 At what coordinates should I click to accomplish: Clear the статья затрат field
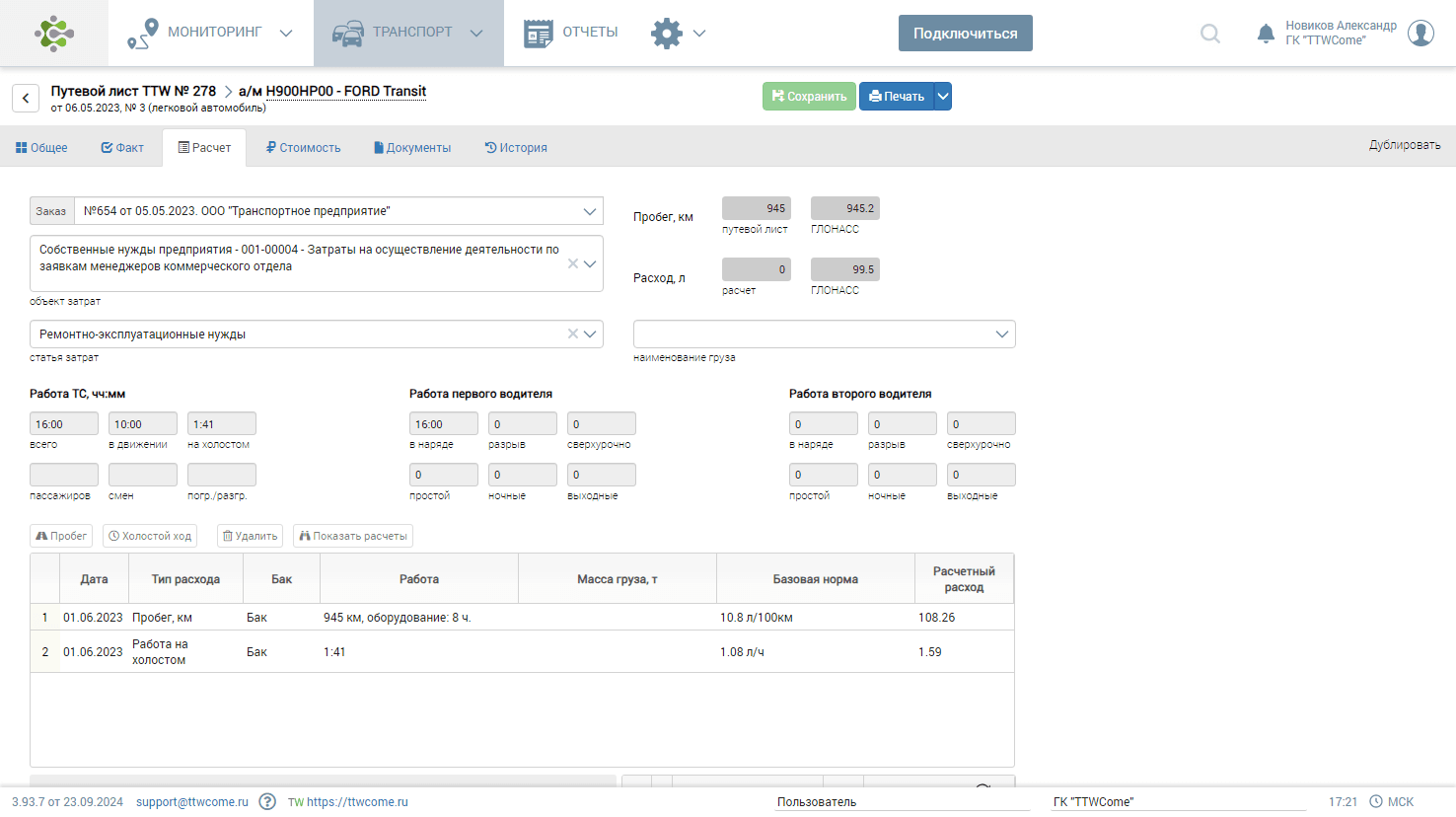(573, 334)
